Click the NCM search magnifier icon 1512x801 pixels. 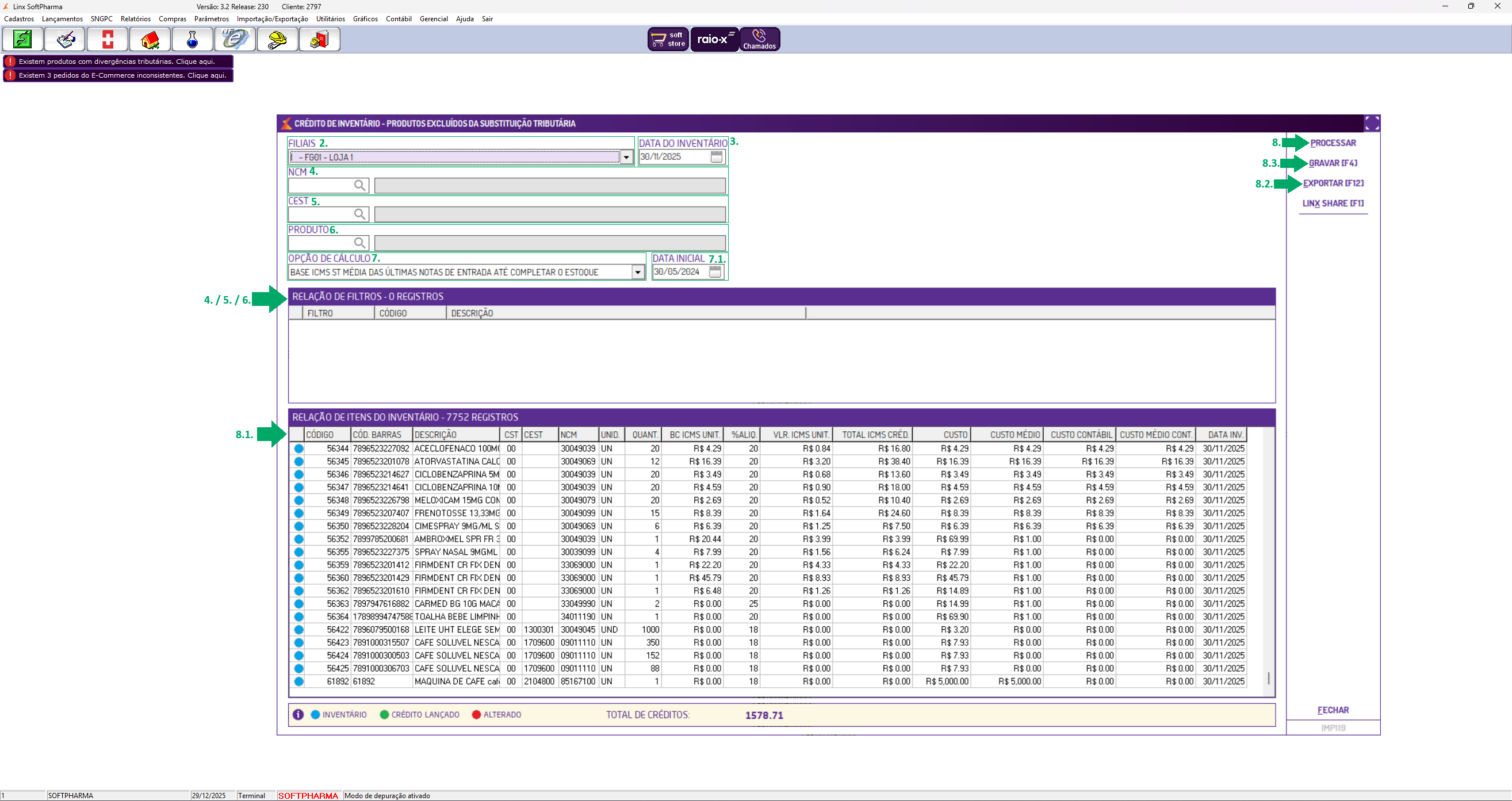360,185
